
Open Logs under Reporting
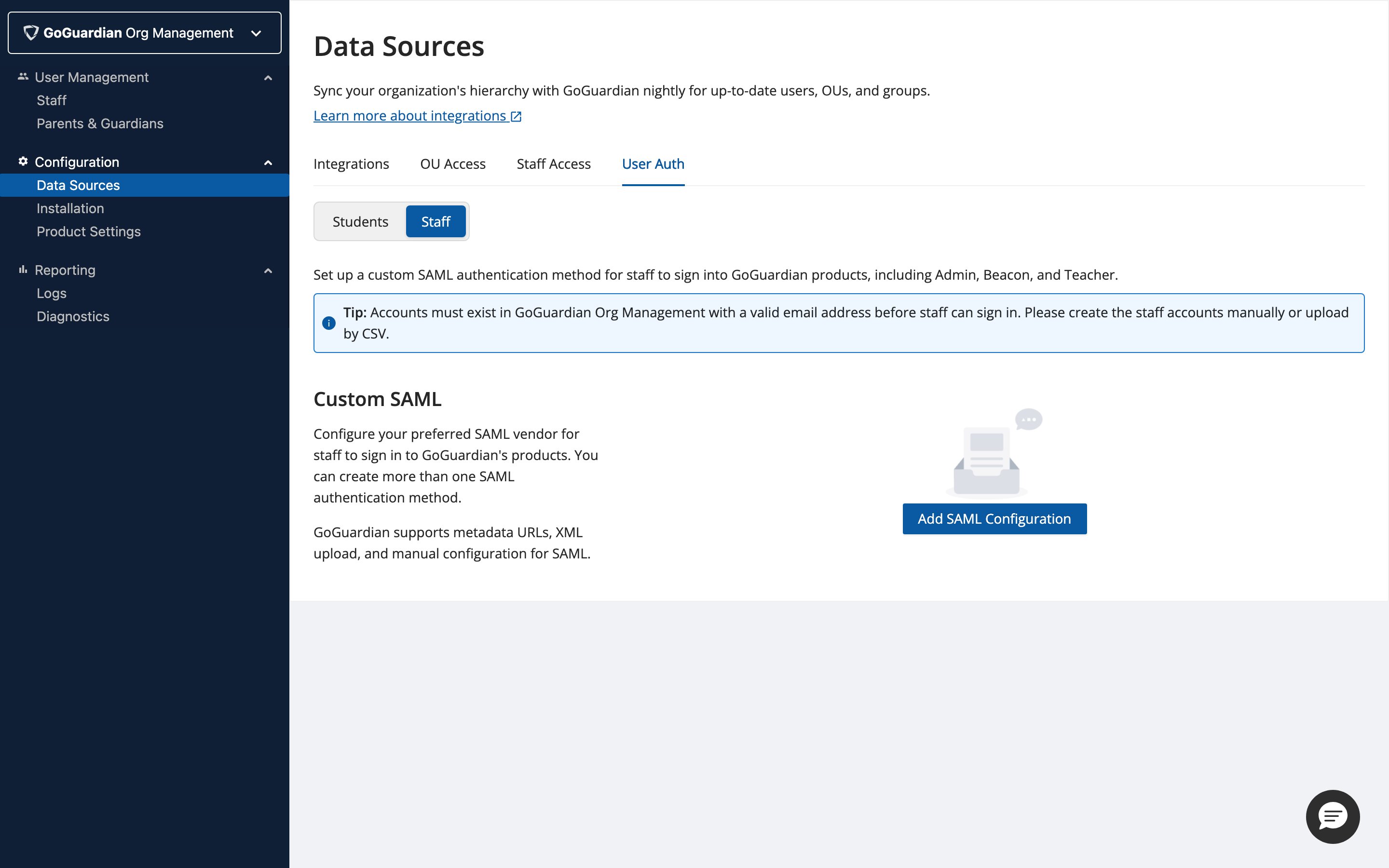tap(52, 293)
